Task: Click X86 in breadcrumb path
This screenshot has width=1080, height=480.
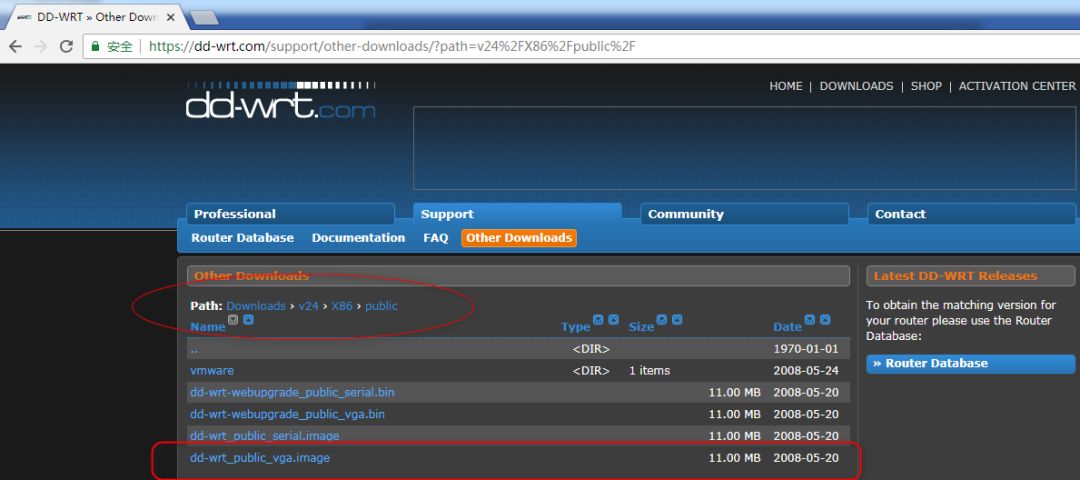Action: 342,306
